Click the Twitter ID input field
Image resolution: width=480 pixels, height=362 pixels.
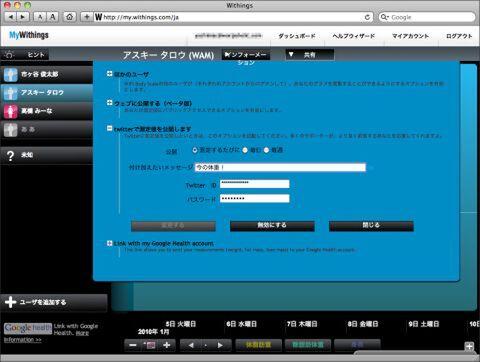click(255, 184)
